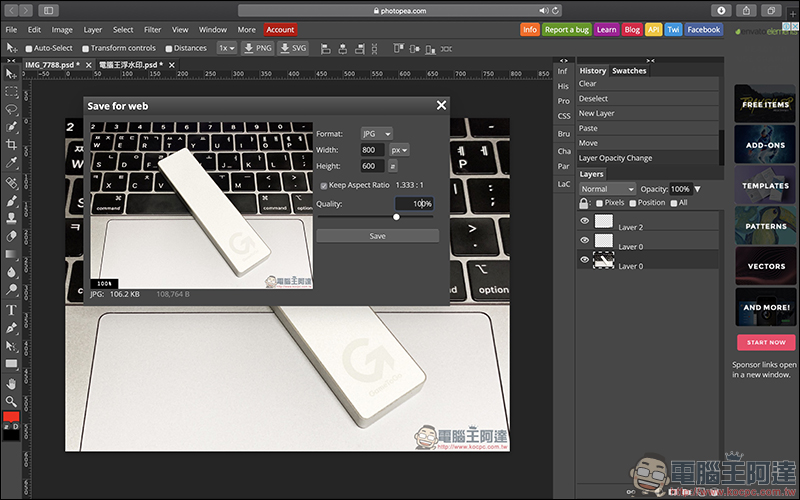The width and height of the screenshot is (800, 500).
Task: Click the Safari share icon
Action: click(x=746, y=10)
